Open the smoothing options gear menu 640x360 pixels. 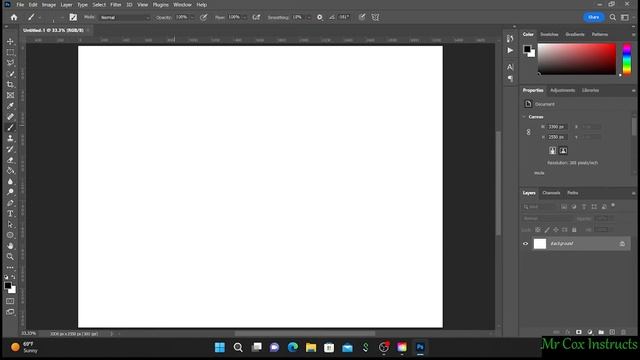[x=320, y=17]
